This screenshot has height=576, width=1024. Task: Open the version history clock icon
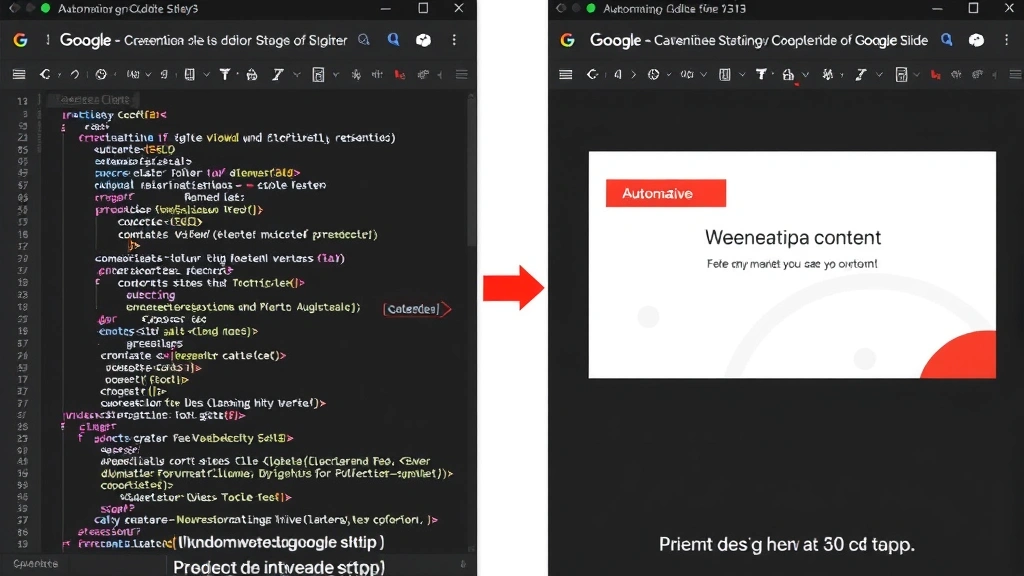click(x=100, y=74)
